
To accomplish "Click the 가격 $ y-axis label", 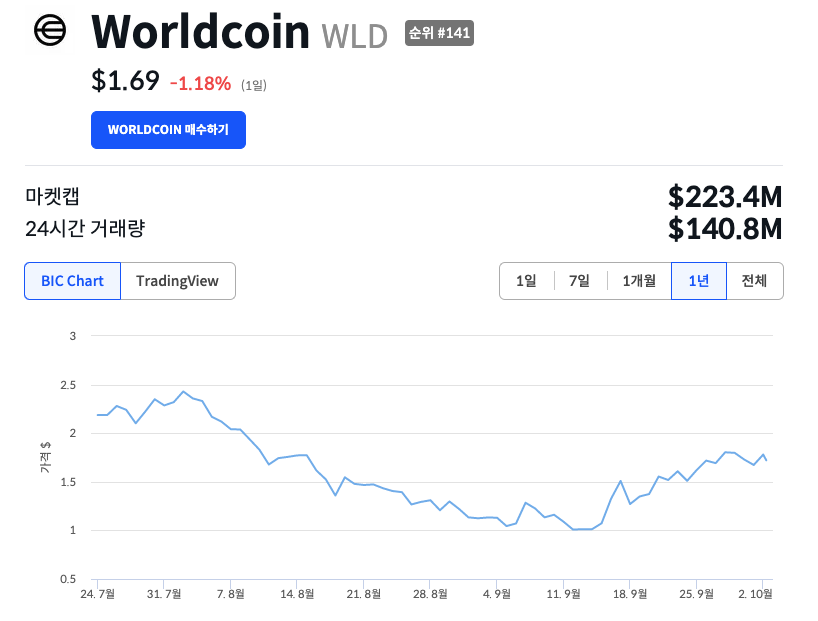I will click(x=45, y=457).
